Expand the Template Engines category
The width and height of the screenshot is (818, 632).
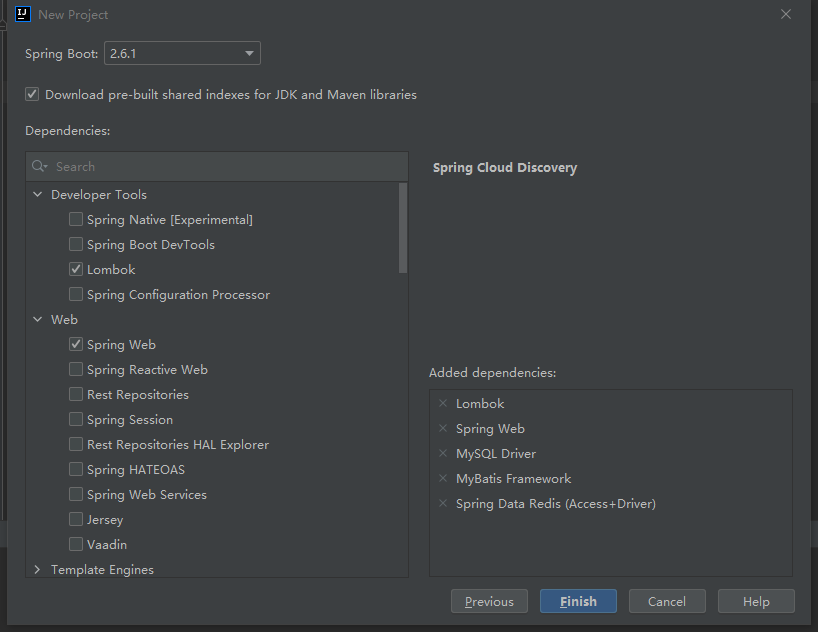[38, 569]
